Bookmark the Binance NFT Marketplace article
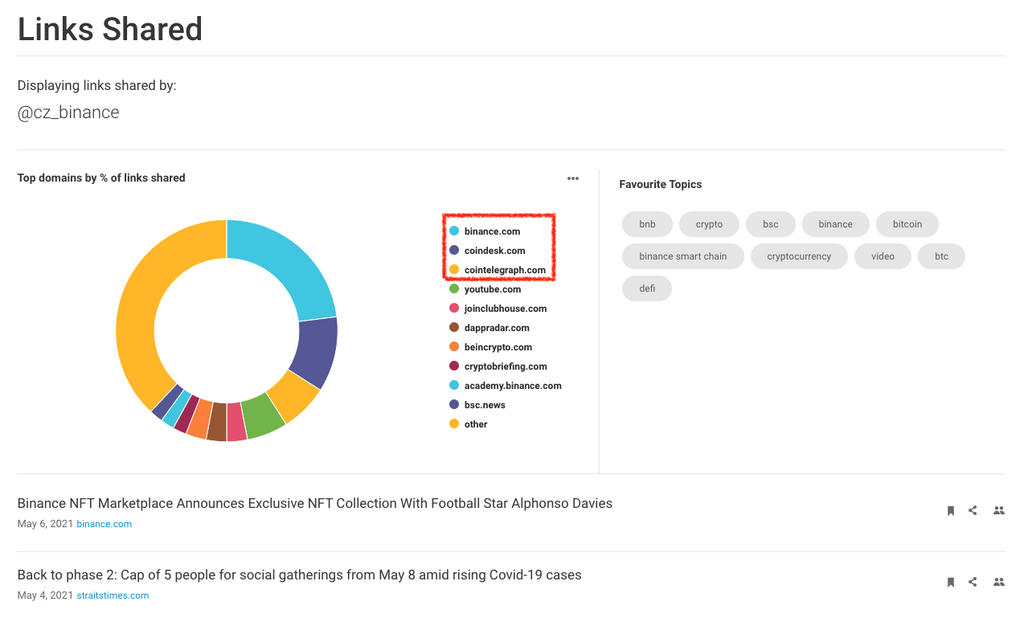This screenshot has width=1024, height=618. coord(950,511)
